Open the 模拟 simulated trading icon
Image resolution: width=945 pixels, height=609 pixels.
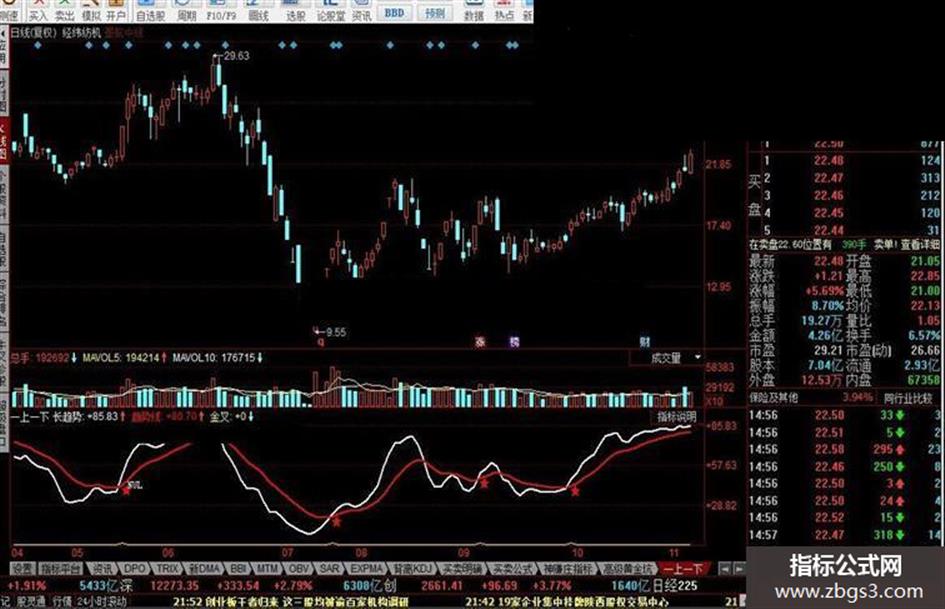pyautogui.click(x=90, y=11)
